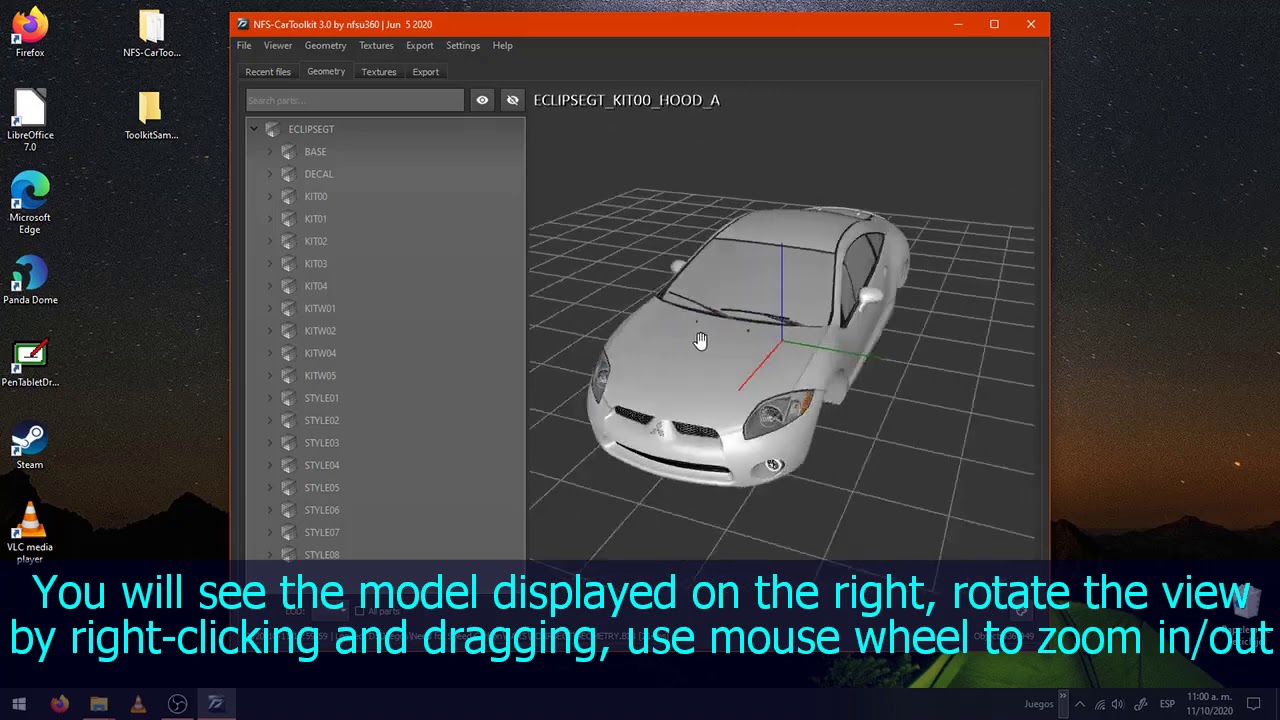Open the Textures menu in menu bar
The width and height of the screenshot is (1280, 720).
coord(376,46)
